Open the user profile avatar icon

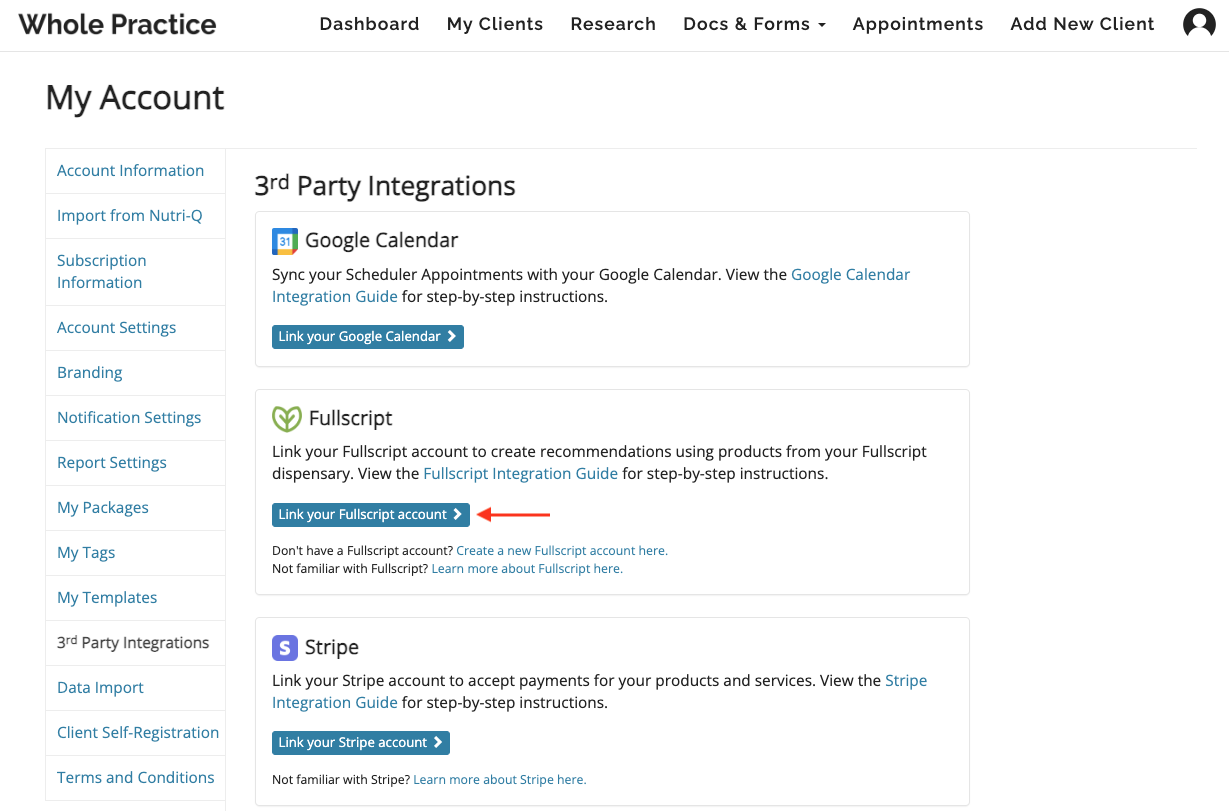[x=1199, y=23]
